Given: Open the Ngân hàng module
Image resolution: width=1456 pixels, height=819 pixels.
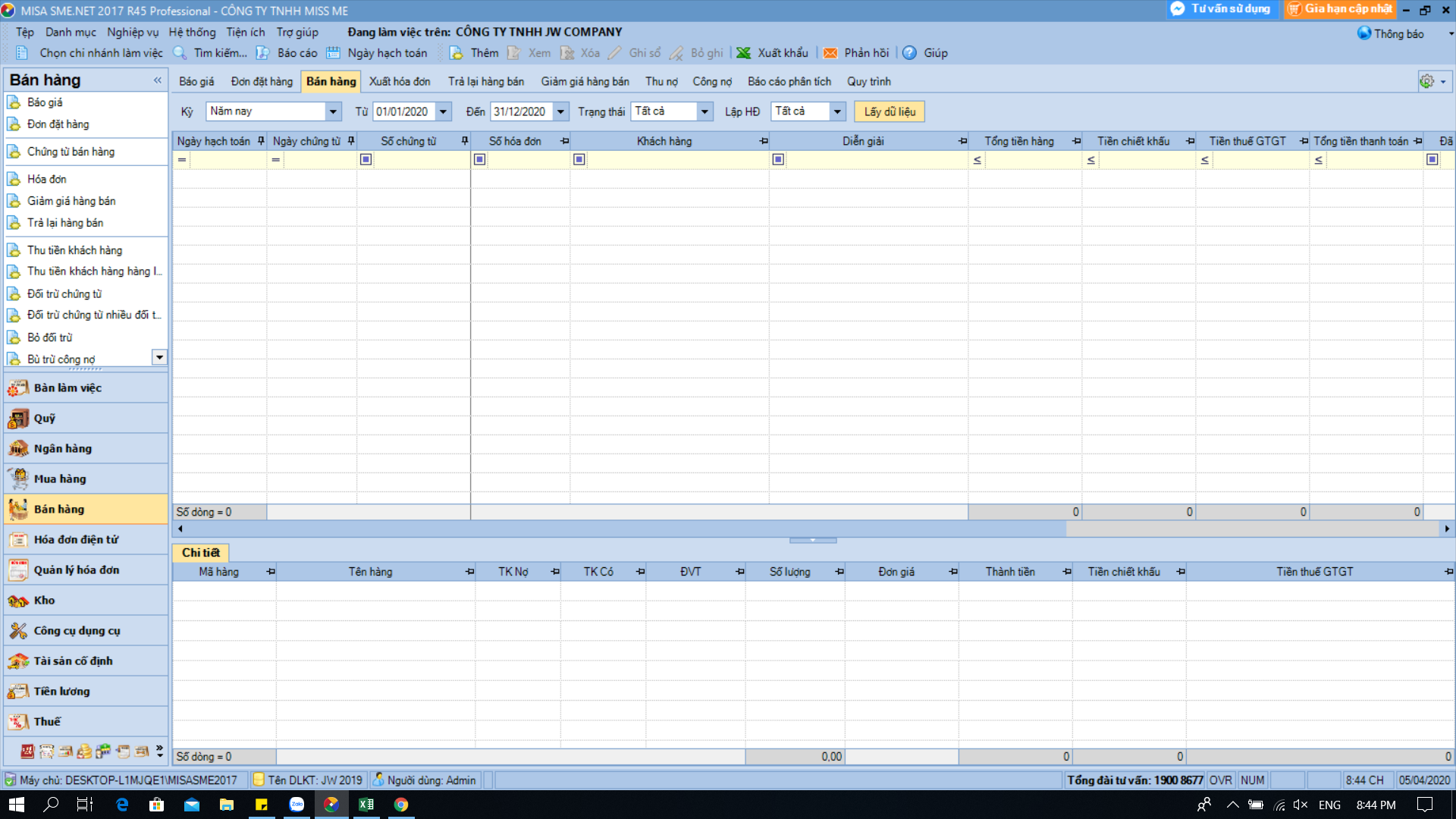Looking at the screenshot, I should click(62, 448).
